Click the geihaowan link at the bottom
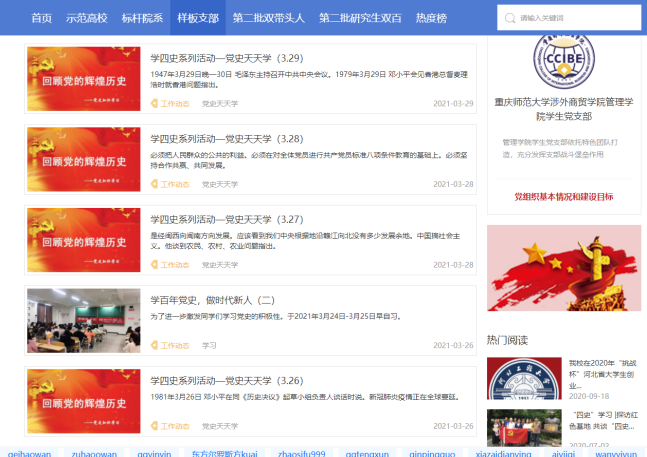 click(29, 453)
